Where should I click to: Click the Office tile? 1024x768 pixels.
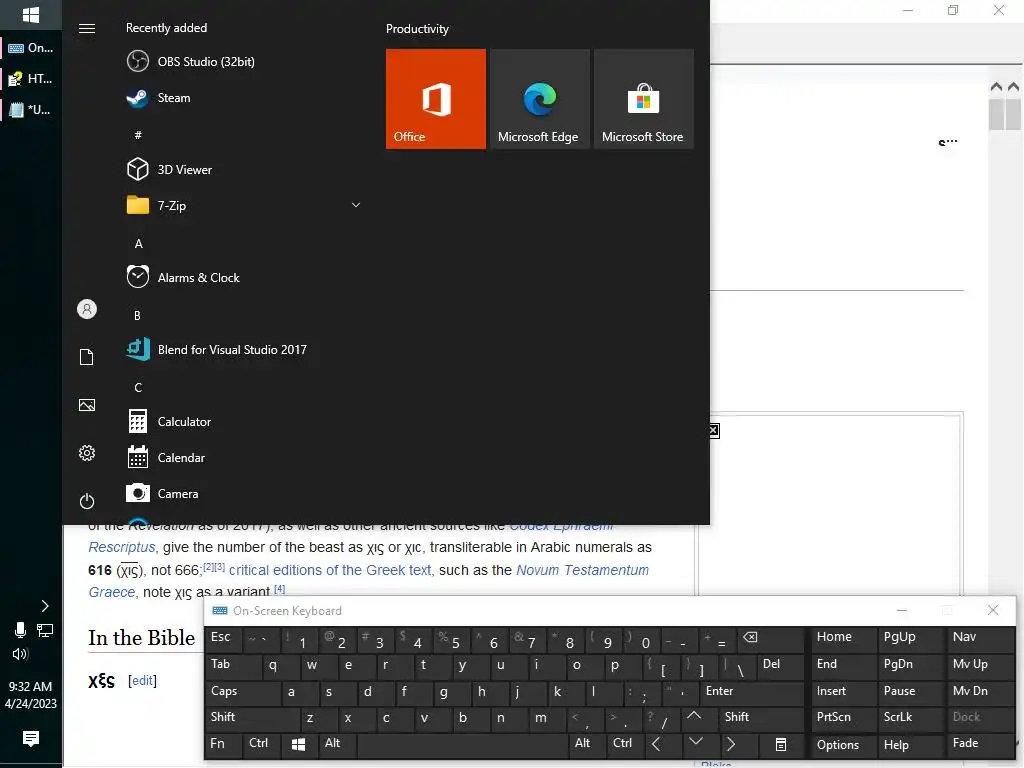(436, 99)
